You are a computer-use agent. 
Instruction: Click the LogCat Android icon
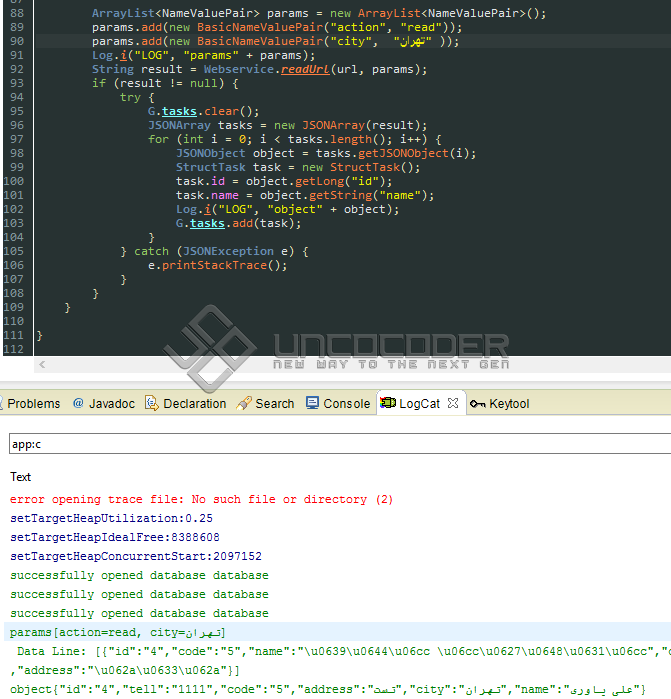(x=387, y=403)
